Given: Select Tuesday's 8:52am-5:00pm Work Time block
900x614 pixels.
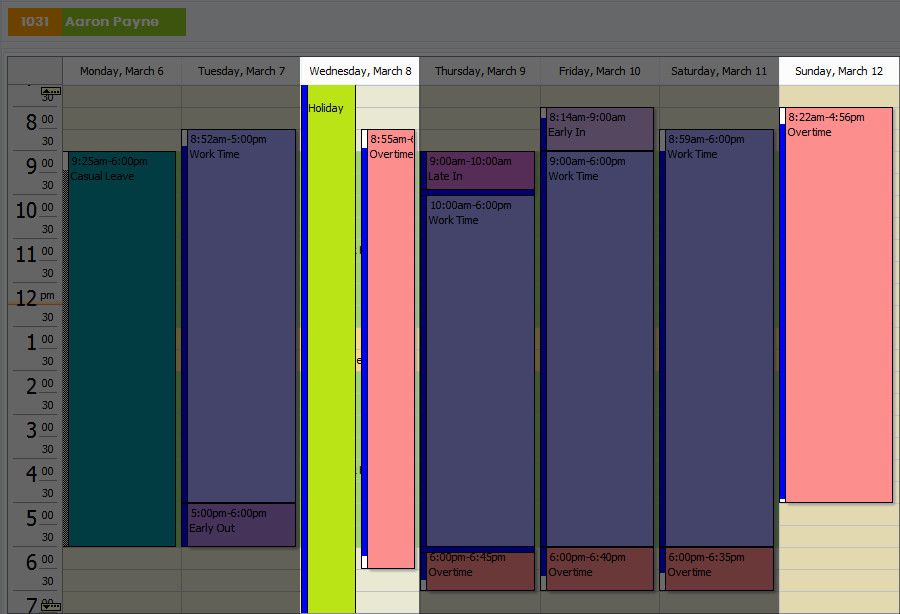Looking at the screenshot, I should (x=241, y=315).
